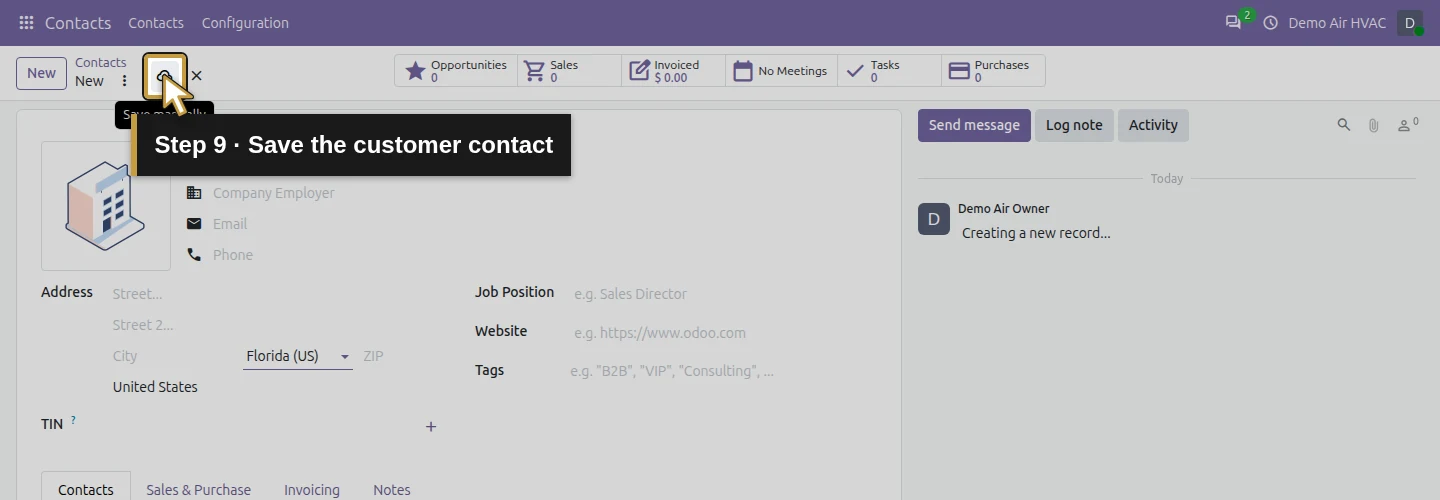
Task: Open the Florida (US) state dropdown
Action: coord(298,356)
